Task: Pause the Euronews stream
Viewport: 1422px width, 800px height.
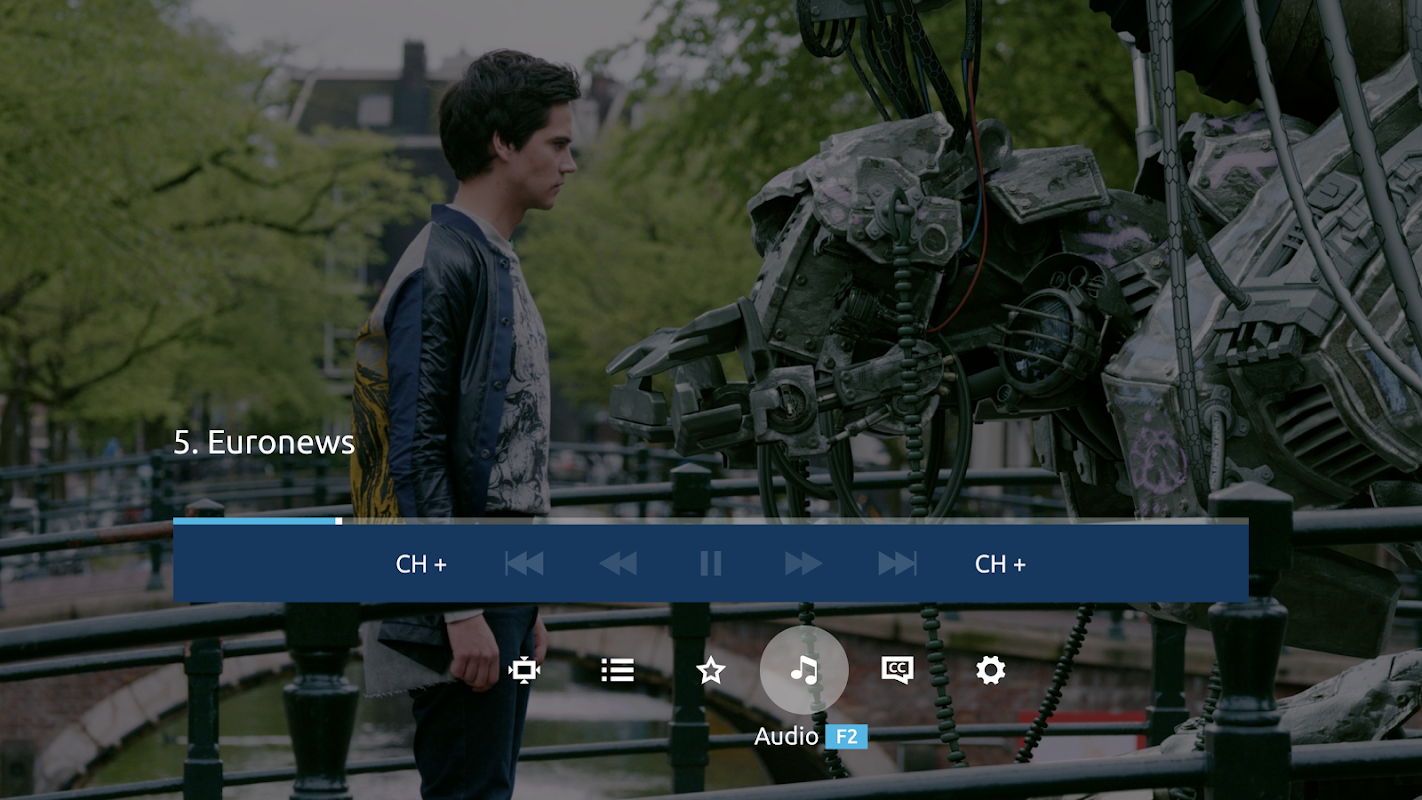Action: [x=711, y=564]
